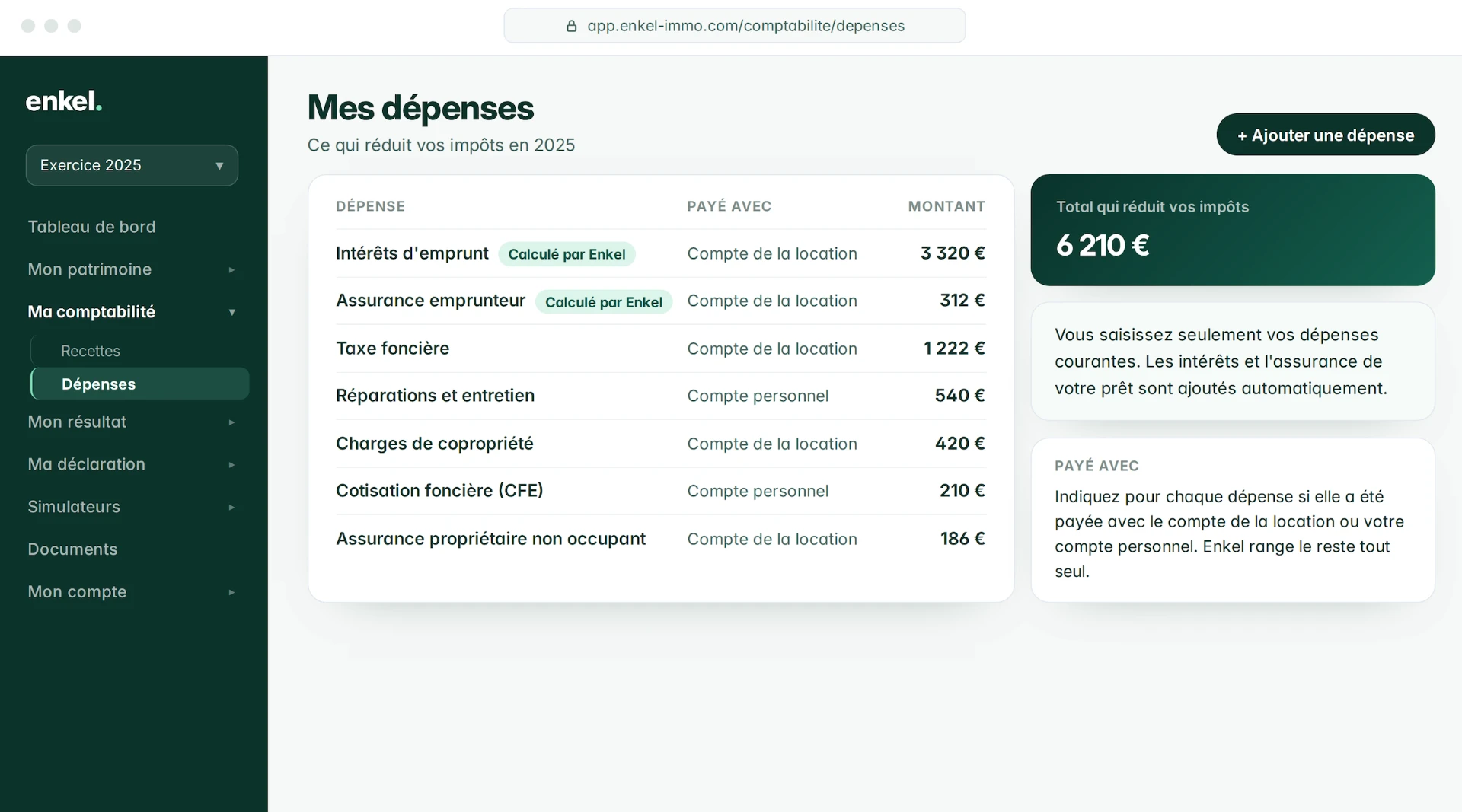Click Compte personnel for Réparations et entretien
Image resolution: width=1462 pixels, height=812 pixels.
pyautogui.click(x=758, y=396)
